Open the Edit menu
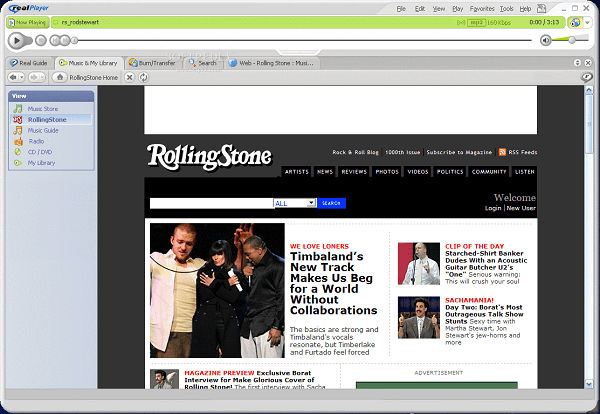 point(420,8)
